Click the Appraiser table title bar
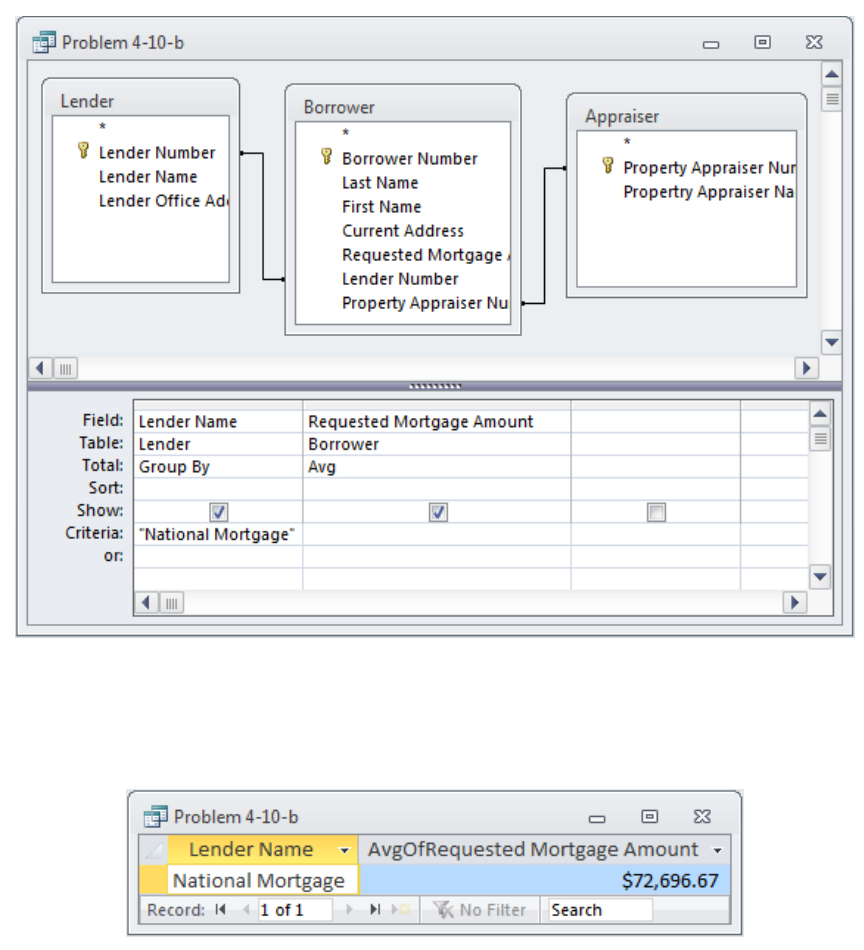Viewport: 864px width, 950px height. tap(686, 115)
